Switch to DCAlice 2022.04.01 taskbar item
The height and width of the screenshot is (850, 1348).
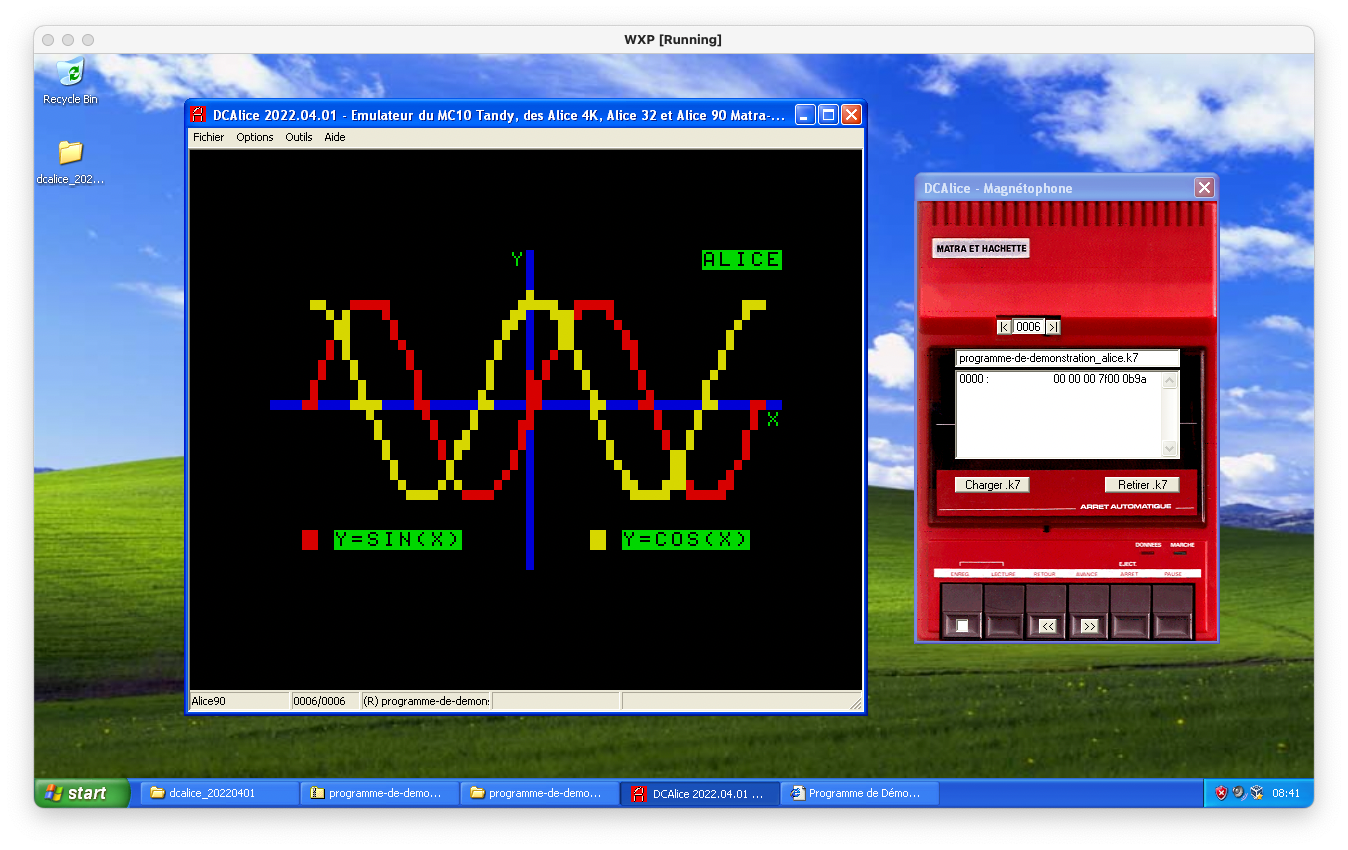pyautogui.click(x=699, y=793)
